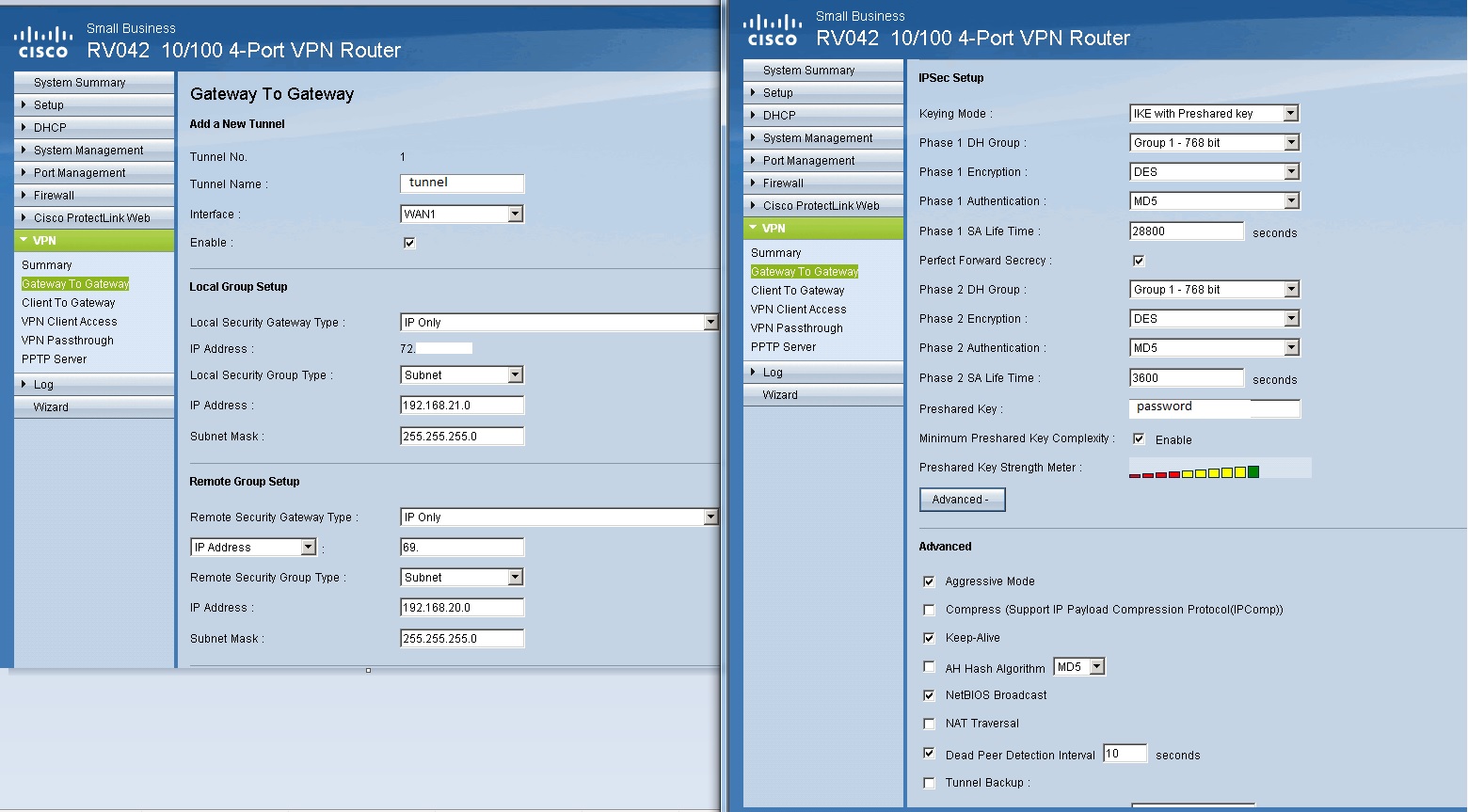
Task: Edit the Tunnel Name field
Action: (x=462, y=183)
